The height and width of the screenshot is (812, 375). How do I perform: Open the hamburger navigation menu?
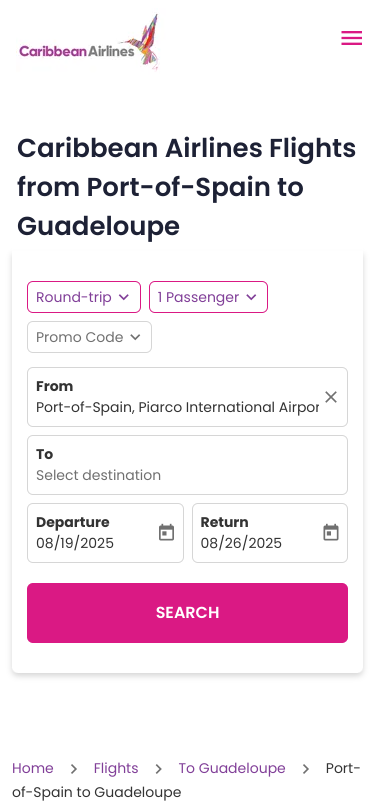point(351,38)
